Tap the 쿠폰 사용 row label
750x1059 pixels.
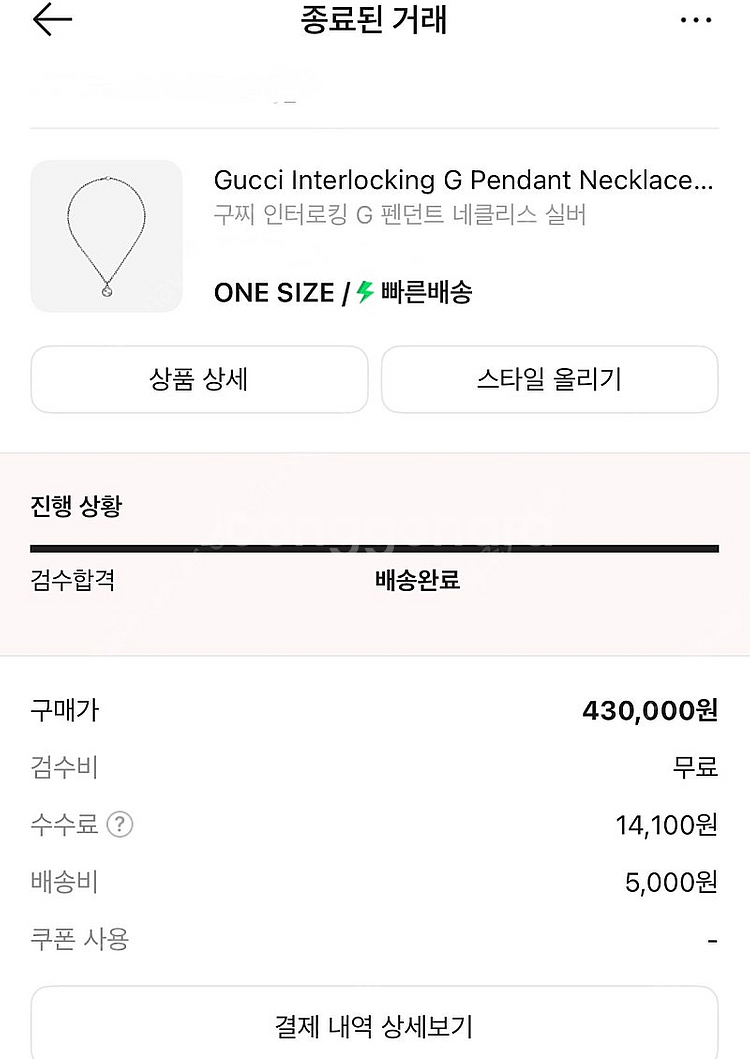(x=80, y=939)
